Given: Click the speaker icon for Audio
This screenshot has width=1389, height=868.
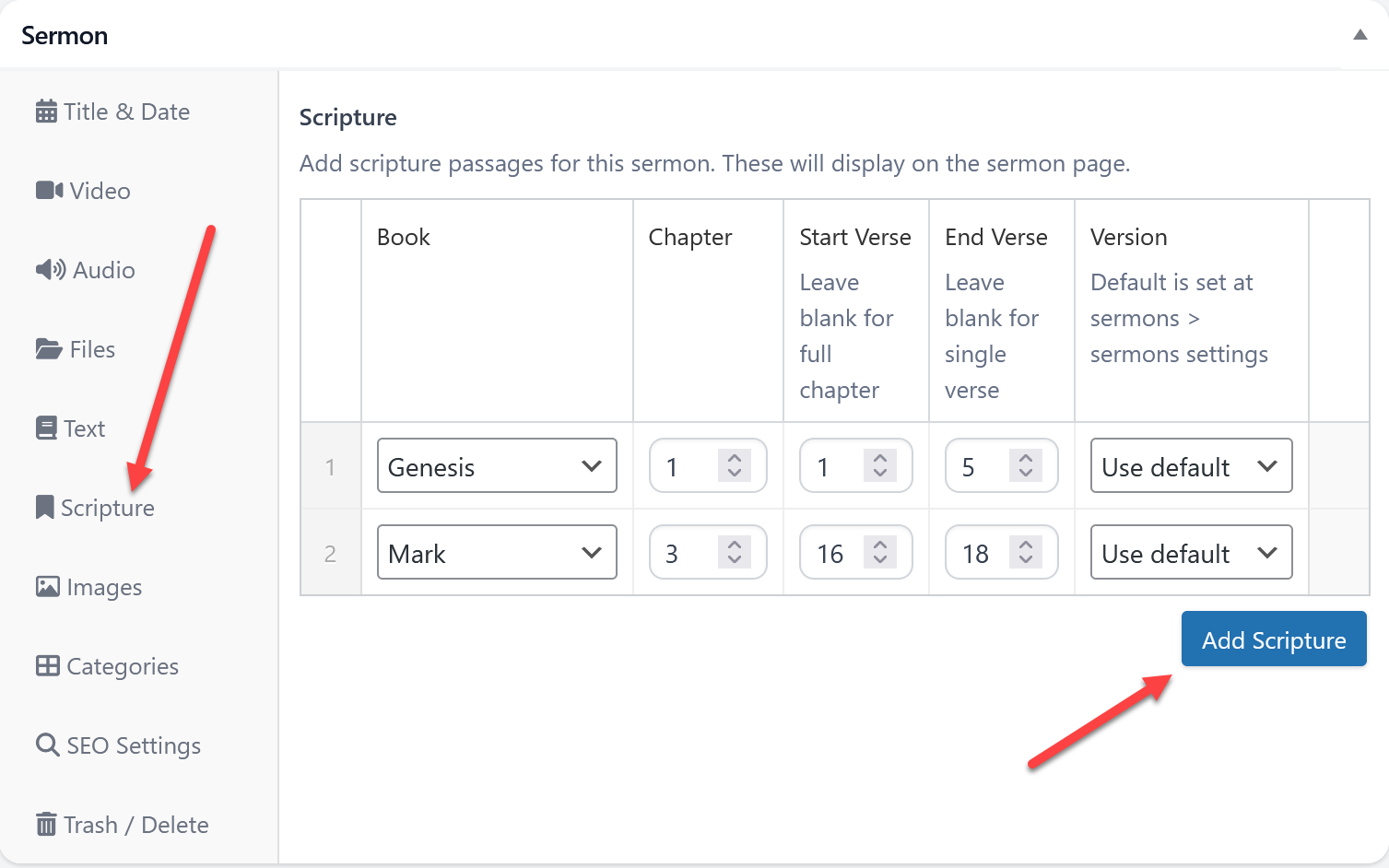Looking at the screenshot, I should click(51, 270).
